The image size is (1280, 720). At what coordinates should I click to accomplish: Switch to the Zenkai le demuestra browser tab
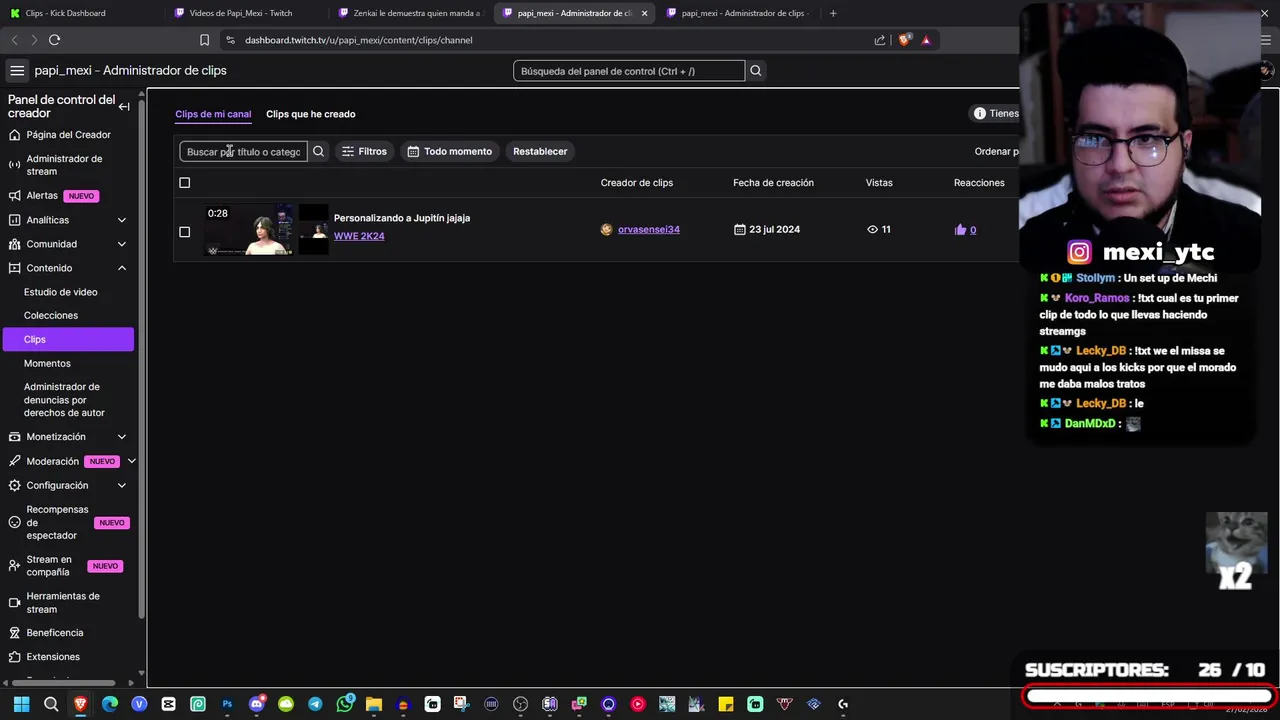(x=410, y=13)
